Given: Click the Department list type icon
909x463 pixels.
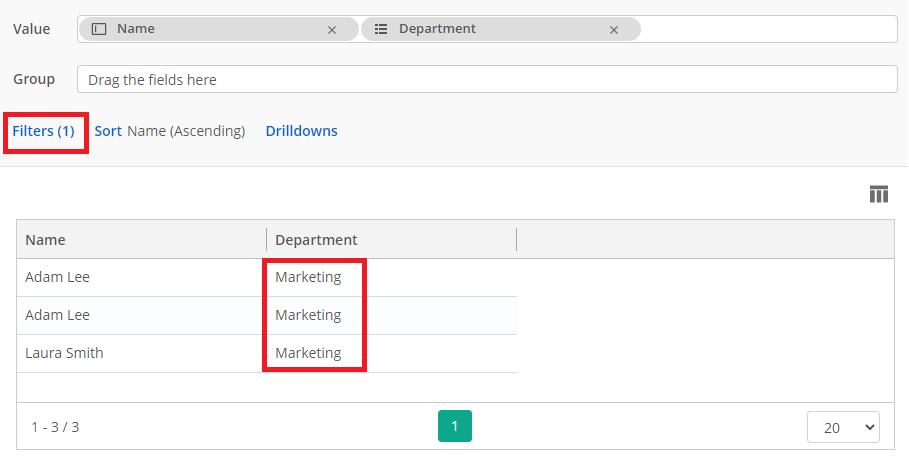Looking at the screenshot, I should (x=381, y=29).
